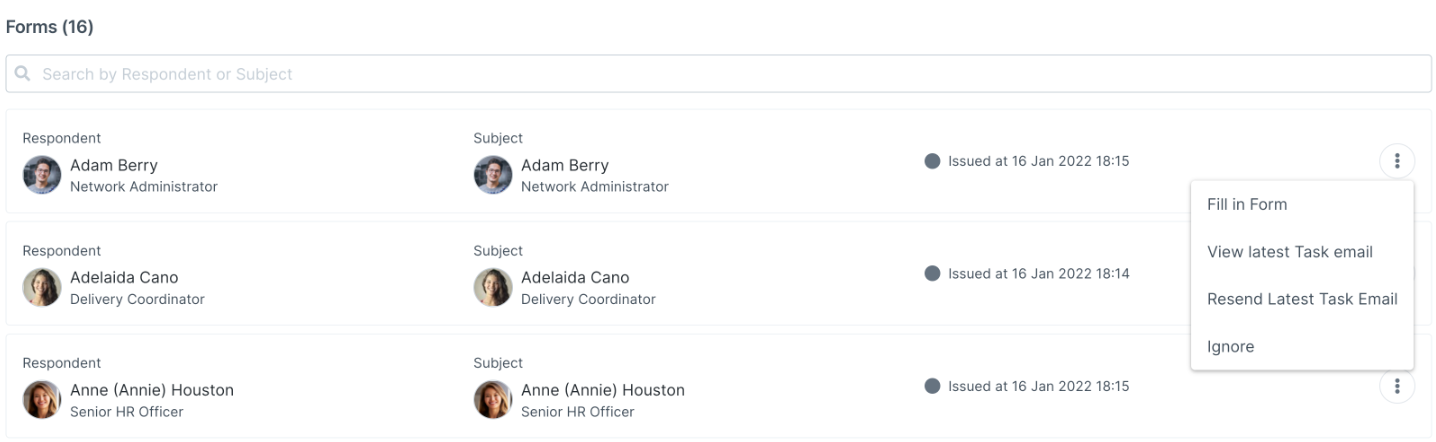Click the Anne (Annie) Houston respondent name
Image resolution: width=1436 pixels, height=442 pixels.
152,390
